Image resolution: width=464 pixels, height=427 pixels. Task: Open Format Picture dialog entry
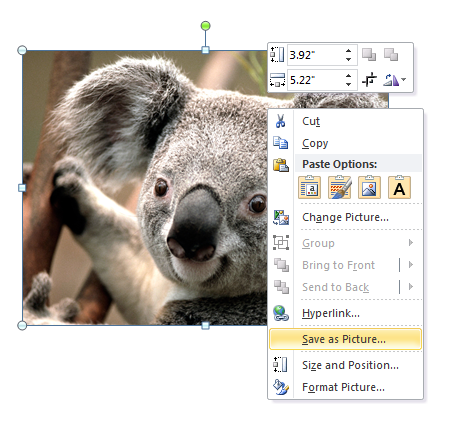tap(345, 387)
